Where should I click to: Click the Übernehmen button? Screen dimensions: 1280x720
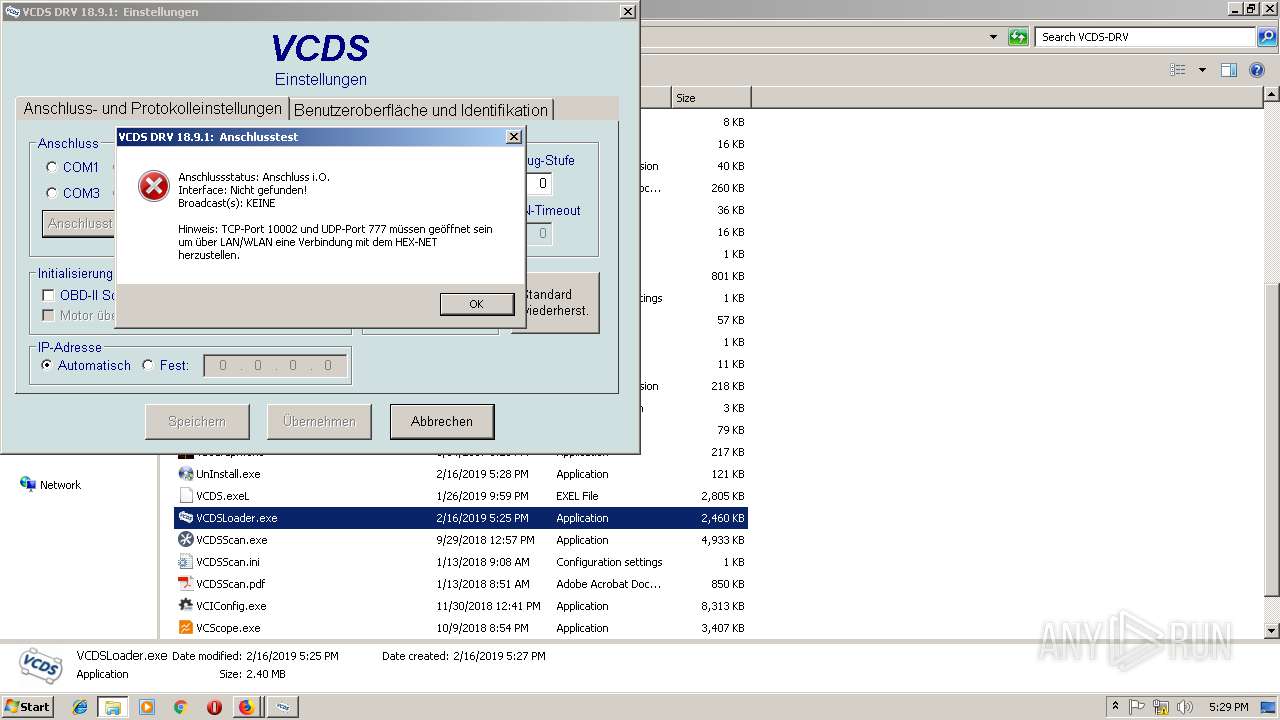tap(319, 422)
